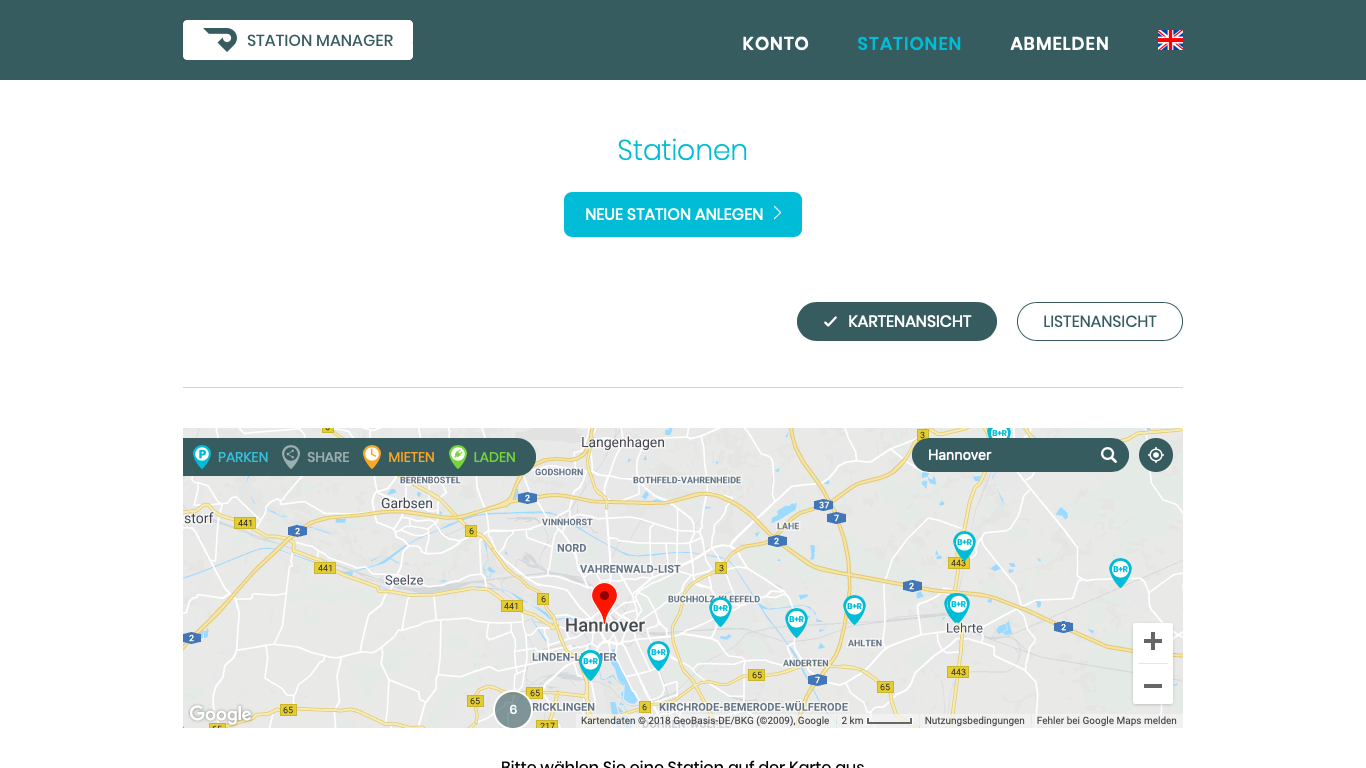The width and height of the screenshot is (1366, 768).
Task: Open the Nutzungsbedingungen link
Action: click(974, 719)
